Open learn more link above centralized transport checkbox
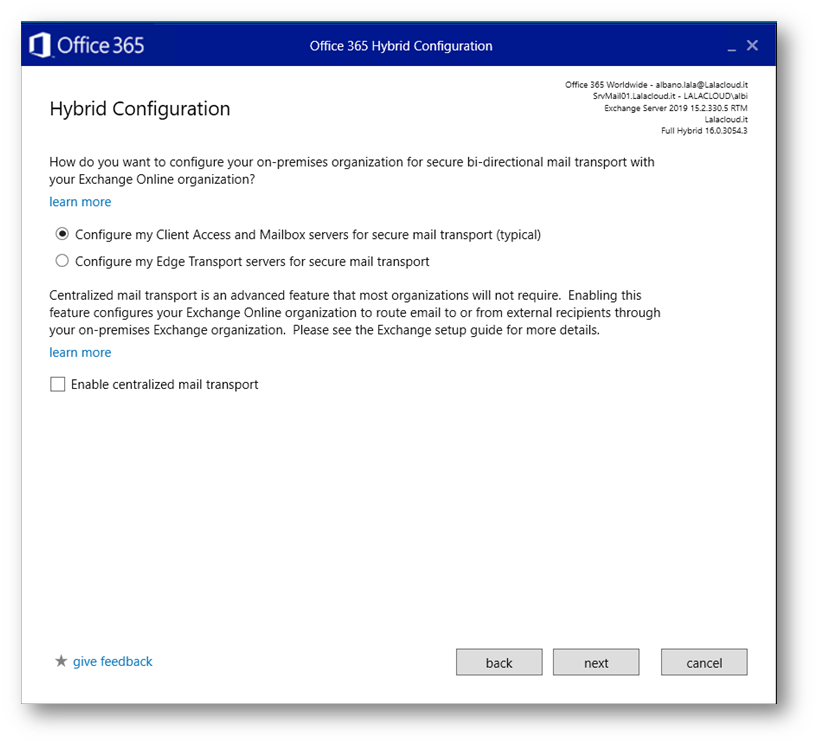The image size is (819, 746). (80, 352)
